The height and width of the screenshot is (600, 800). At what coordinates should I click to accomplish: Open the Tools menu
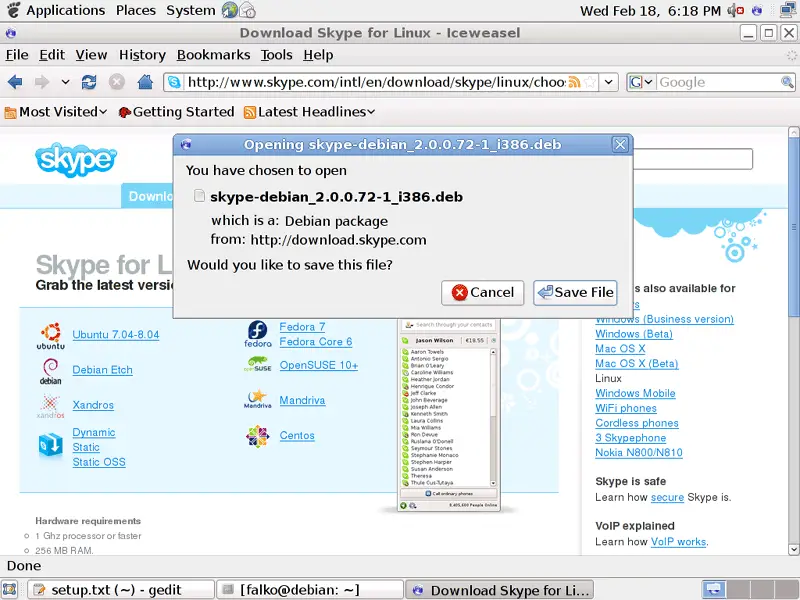pyautogui.click(x=277, y=55)
